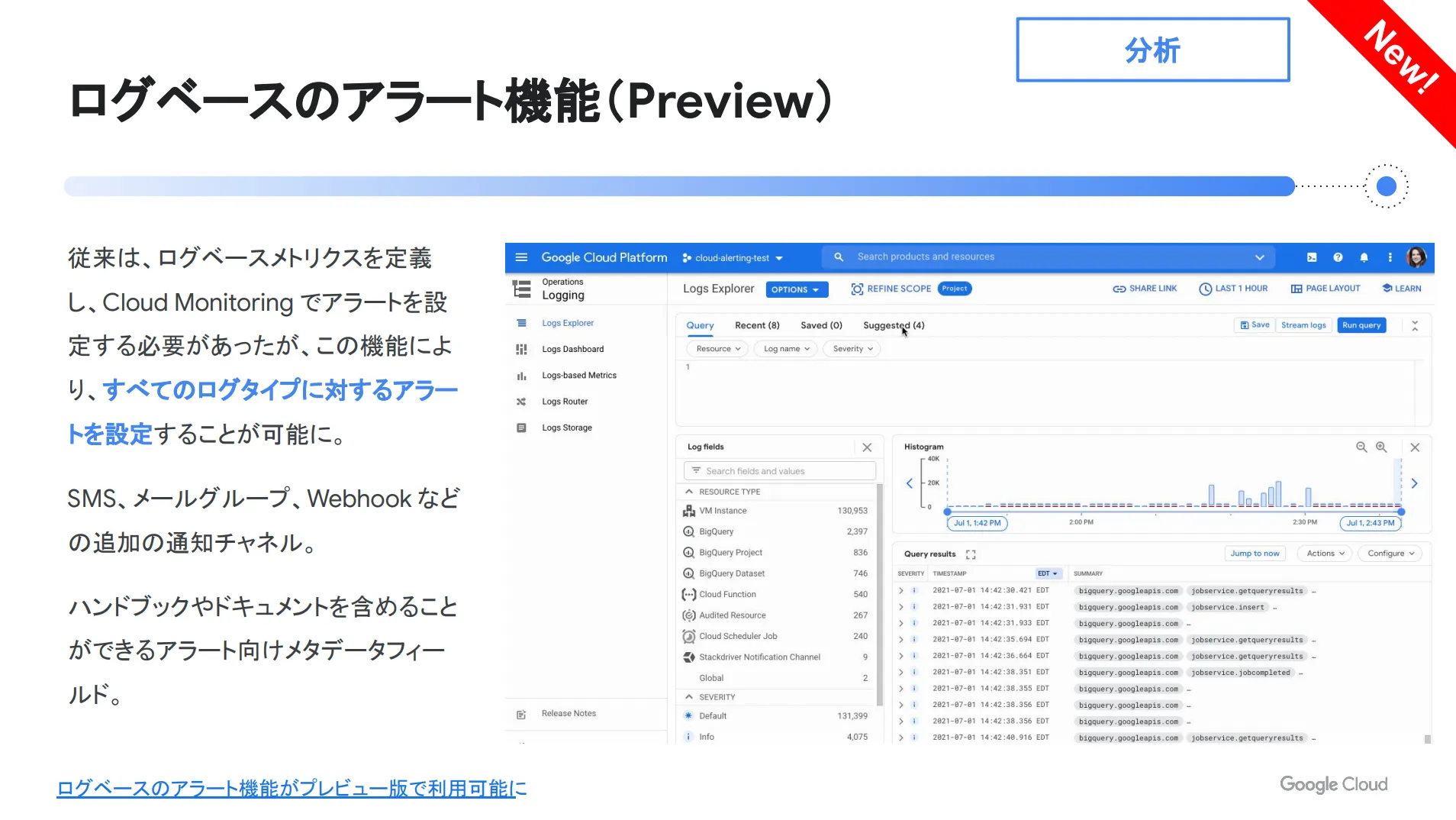Click the Save query button
Viewport: 1456px width, 820px height.
(x=1255, y=325)
